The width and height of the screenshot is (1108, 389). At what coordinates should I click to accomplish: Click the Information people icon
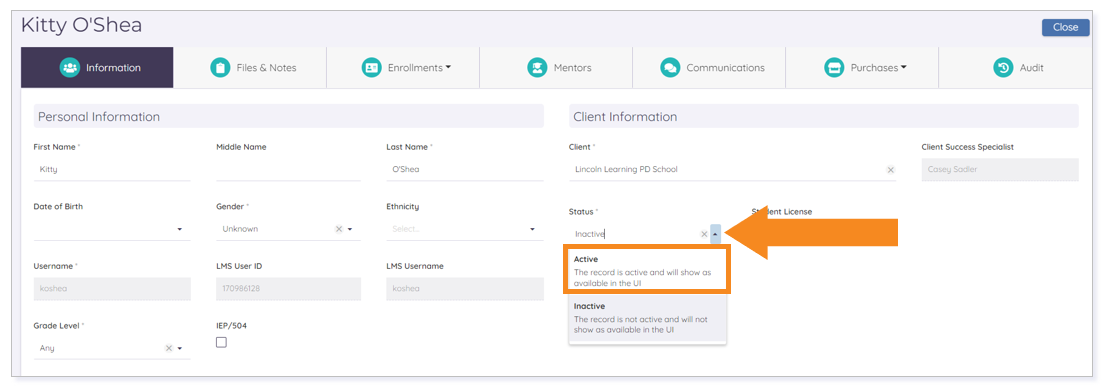pos(69,68)
